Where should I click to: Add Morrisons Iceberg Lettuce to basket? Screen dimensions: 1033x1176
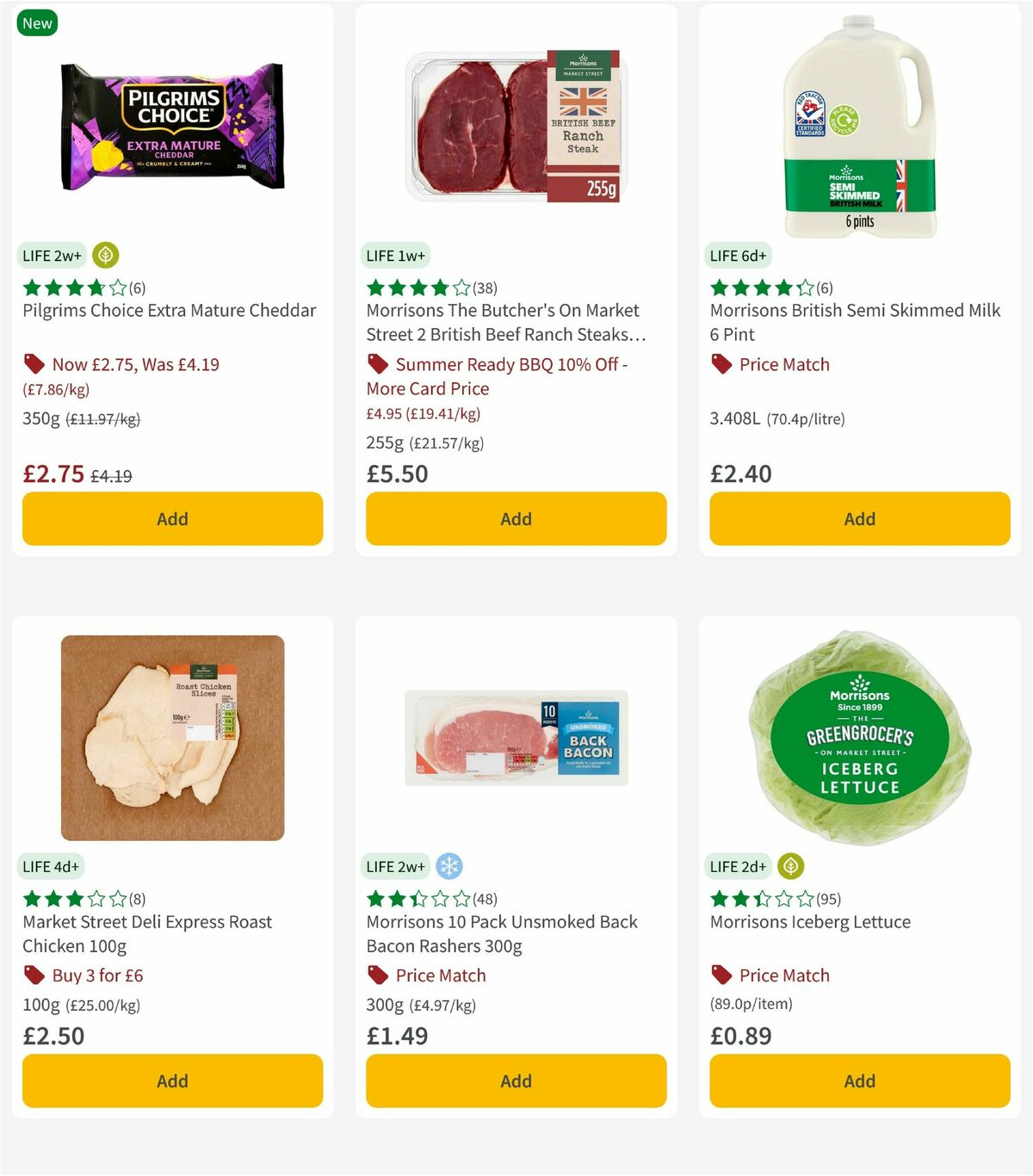click(x=859, y=1080)
